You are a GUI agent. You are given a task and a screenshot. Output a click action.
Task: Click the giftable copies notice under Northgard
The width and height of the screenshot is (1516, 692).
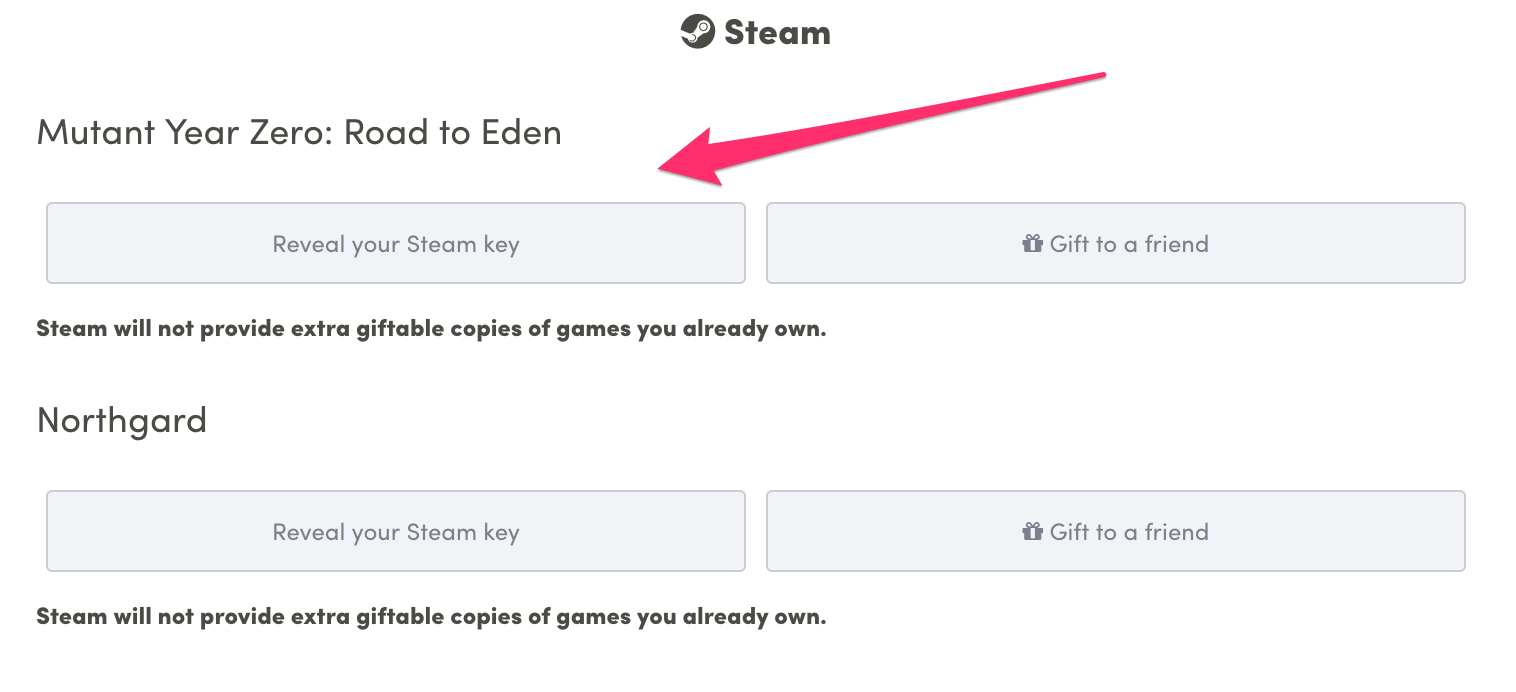431,617
